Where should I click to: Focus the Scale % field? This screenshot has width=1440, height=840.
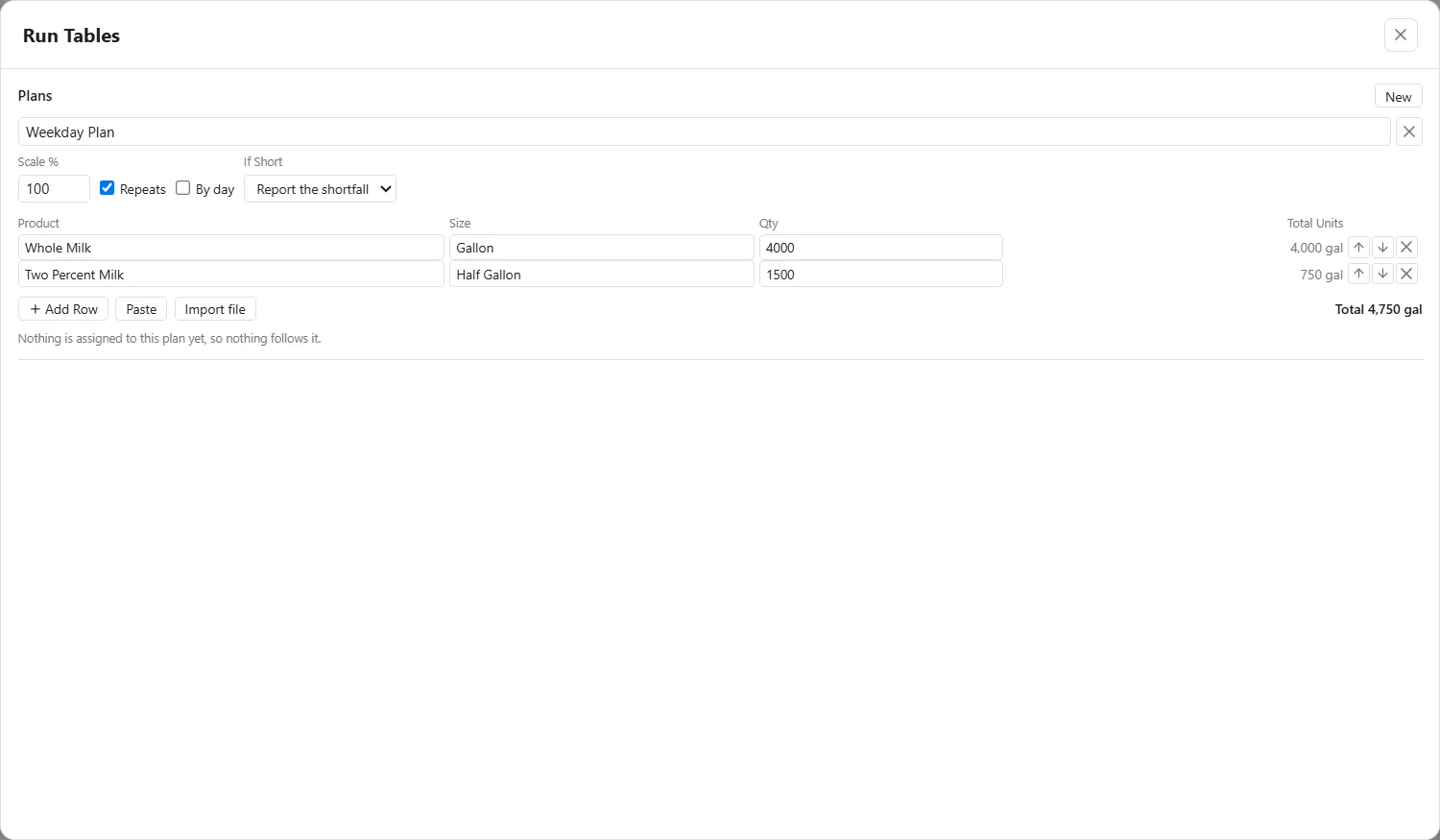click(x=54, y=188)
